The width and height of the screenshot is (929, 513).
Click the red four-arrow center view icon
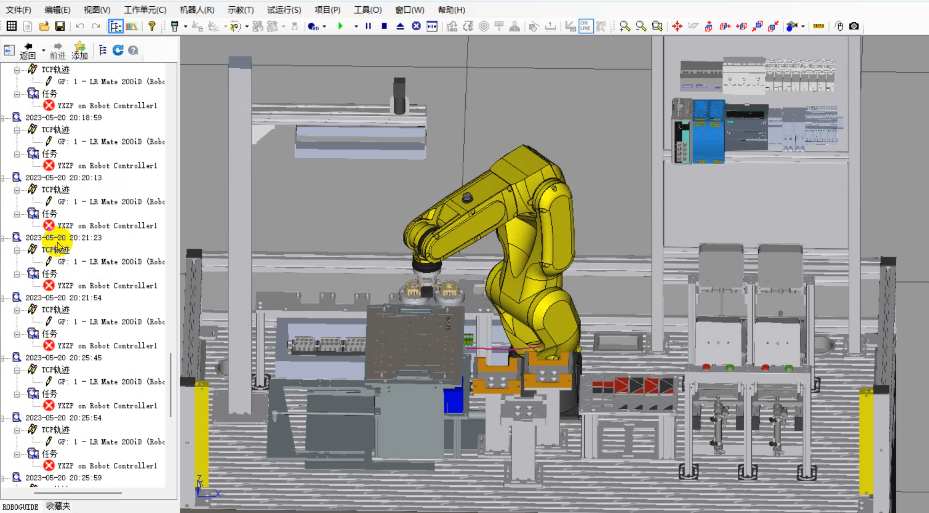(677, 26)
